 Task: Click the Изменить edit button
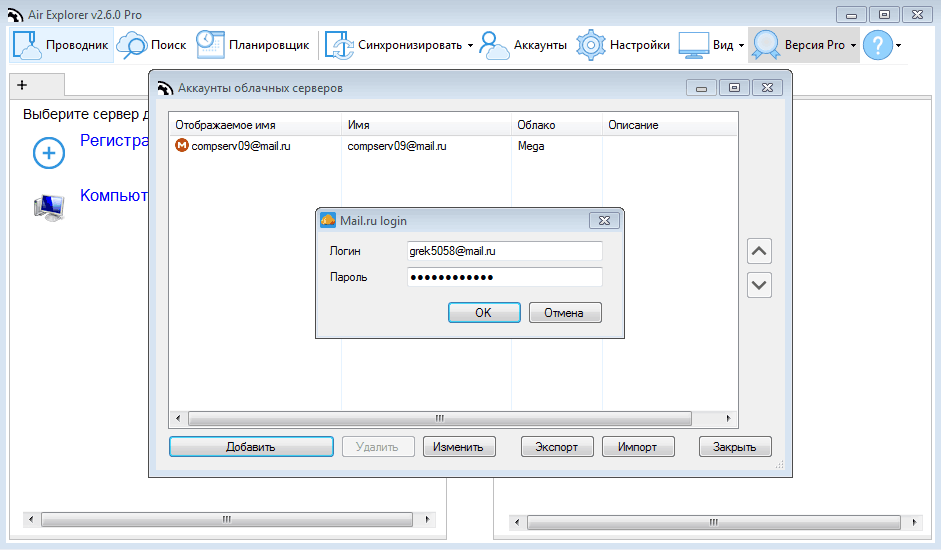point(459,447)
